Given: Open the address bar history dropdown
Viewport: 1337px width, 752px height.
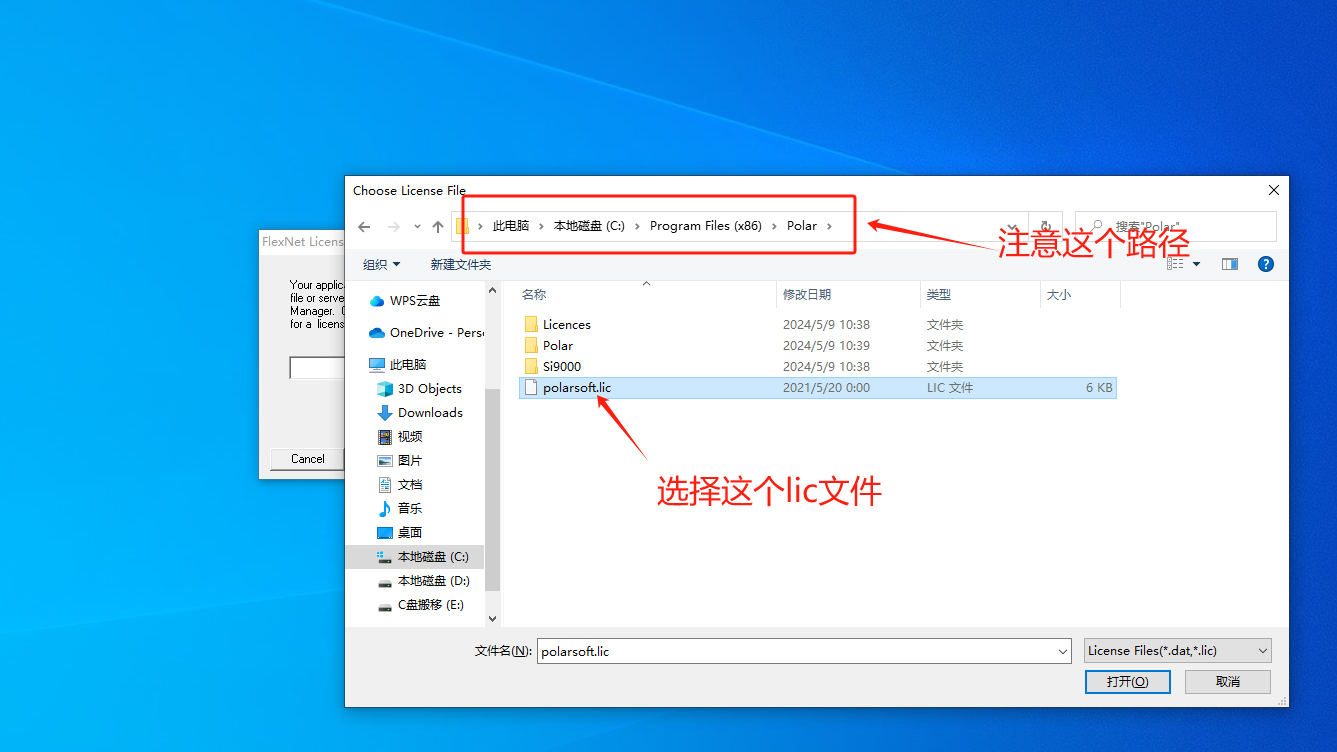Looking at the screenshot, I should pyautogui.click(x=1013, y=227).
